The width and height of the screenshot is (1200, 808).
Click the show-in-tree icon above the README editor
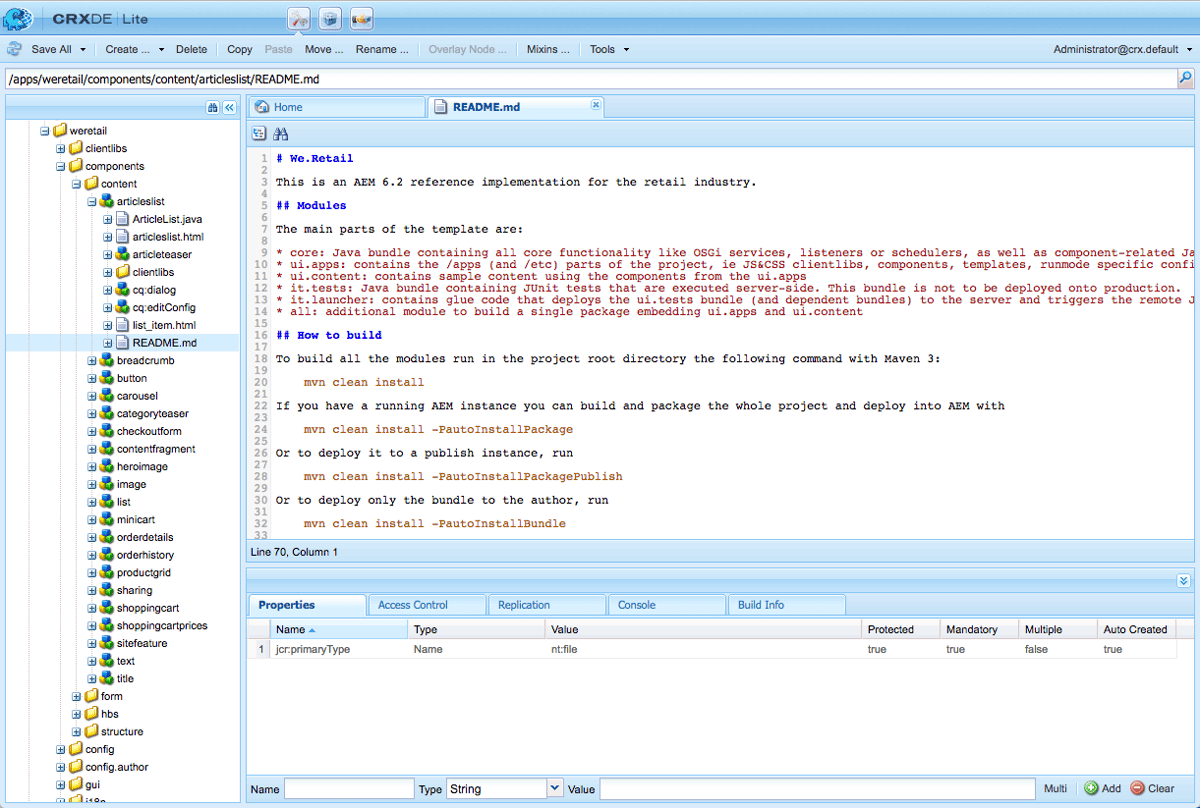coord(259,133)
